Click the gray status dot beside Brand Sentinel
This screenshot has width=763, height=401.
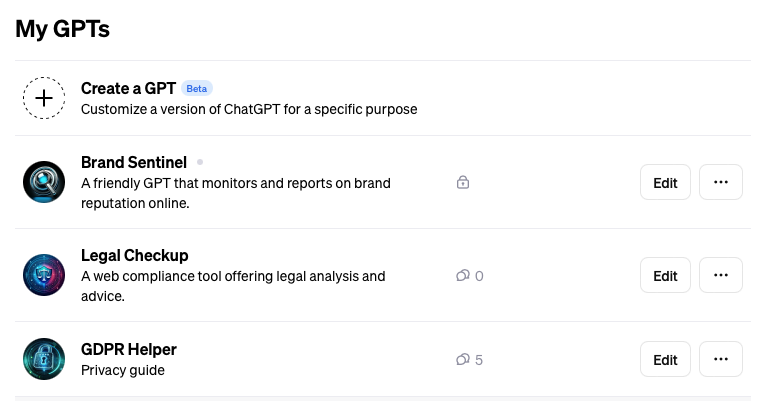pos(200,162)
